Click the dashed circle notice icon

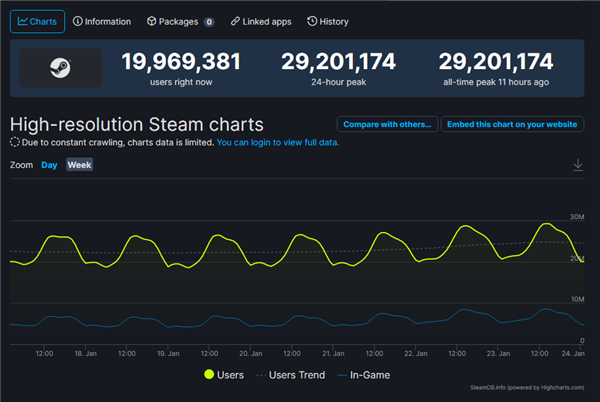tap(15, 142)
